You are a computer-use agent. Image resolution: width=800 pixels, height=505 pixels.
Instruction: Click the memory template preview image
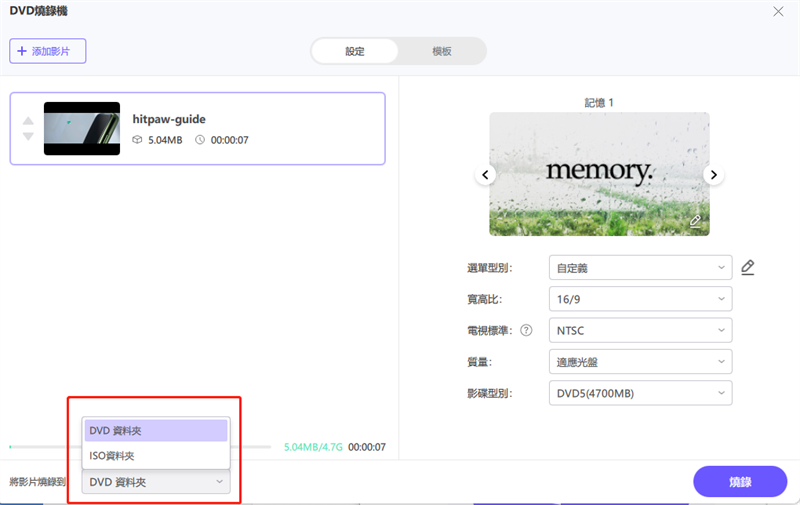pos(599,174)
